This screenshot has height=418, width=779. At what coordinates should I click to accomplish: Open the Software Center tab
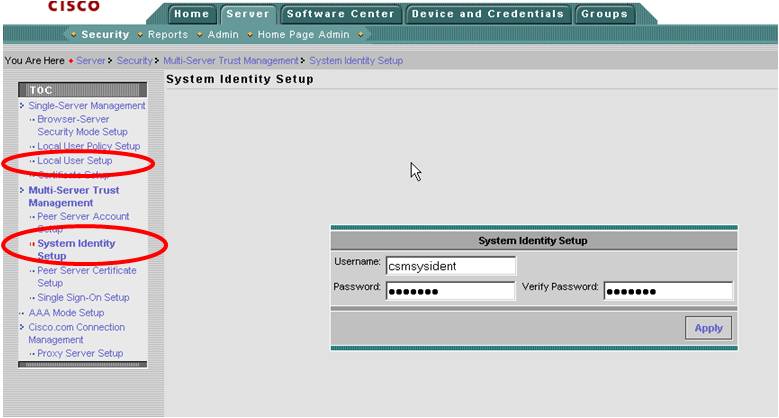pyautogui.click(x=341, y=14)
